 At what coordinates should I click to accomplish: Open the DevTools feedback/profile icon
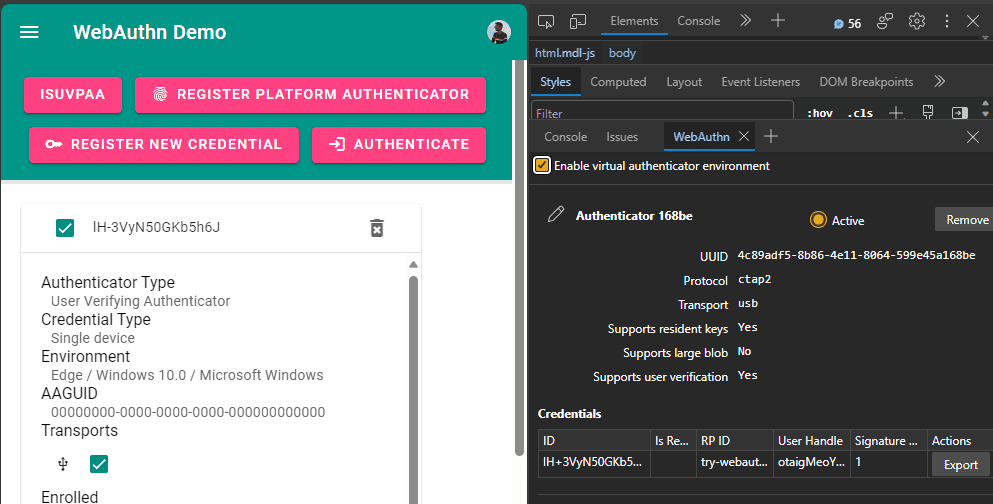coord(885,22)
